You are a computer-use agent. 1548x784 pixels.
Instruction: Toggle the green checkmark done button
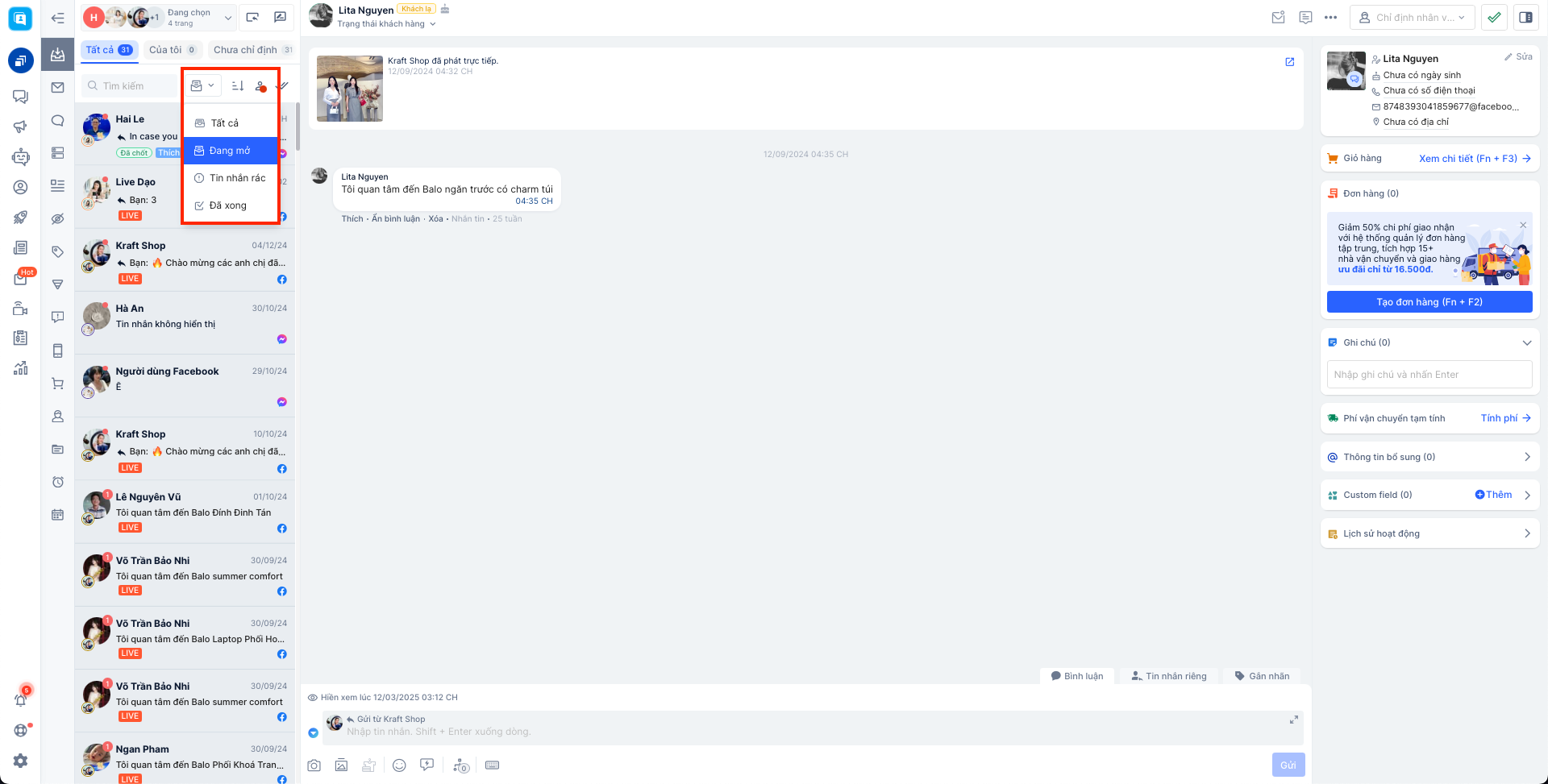click(1494, 17)
